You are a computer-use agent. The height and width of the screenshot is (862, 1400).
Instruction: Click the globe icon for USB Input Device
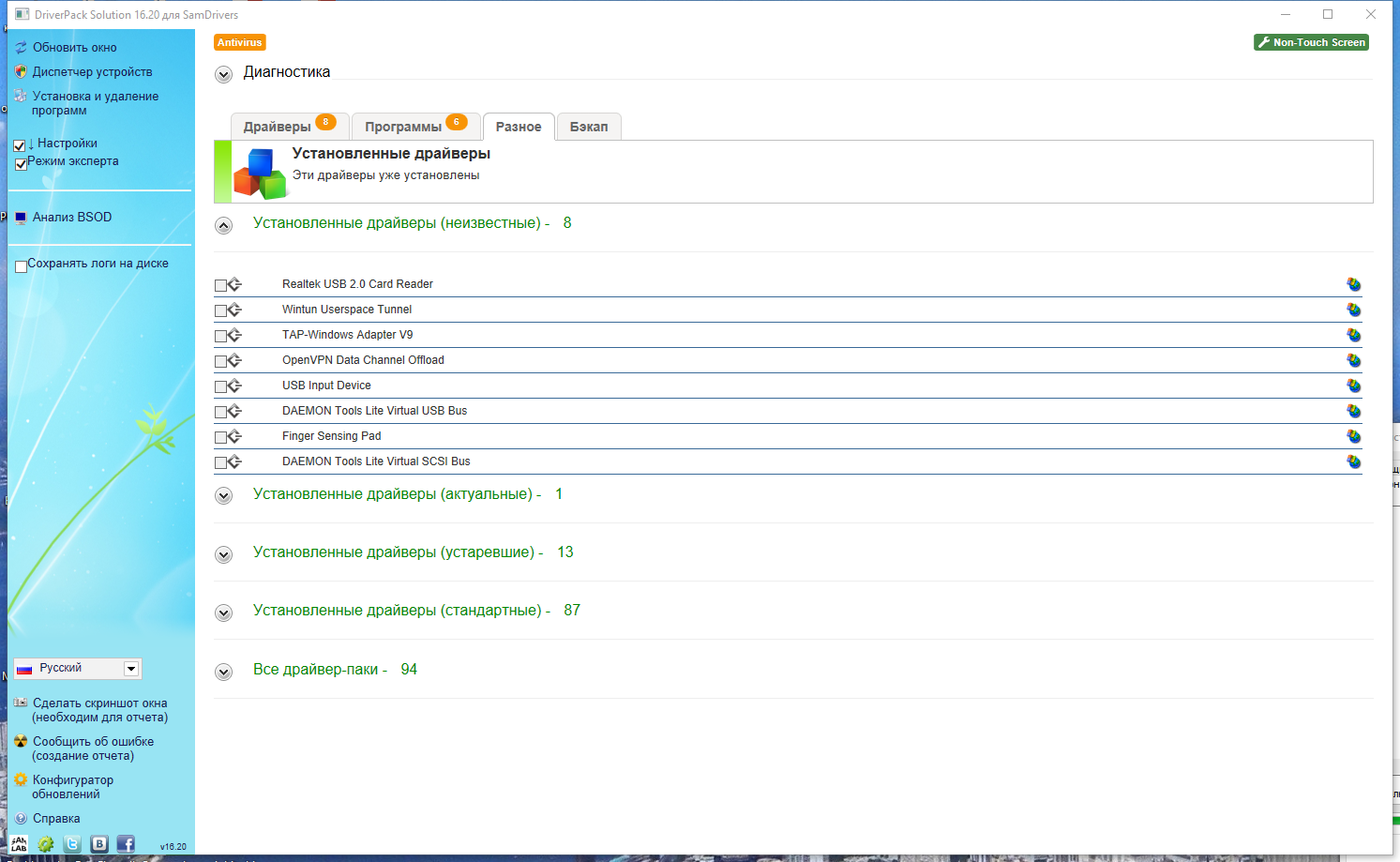[1354, 386]
